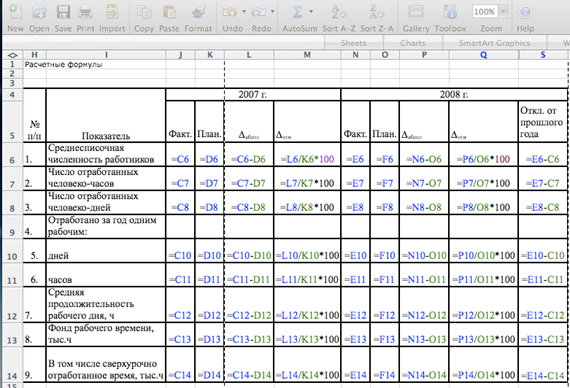This screenshot has height=388, width=570.
Task: Open the Help icon
Action: (525, 12)
